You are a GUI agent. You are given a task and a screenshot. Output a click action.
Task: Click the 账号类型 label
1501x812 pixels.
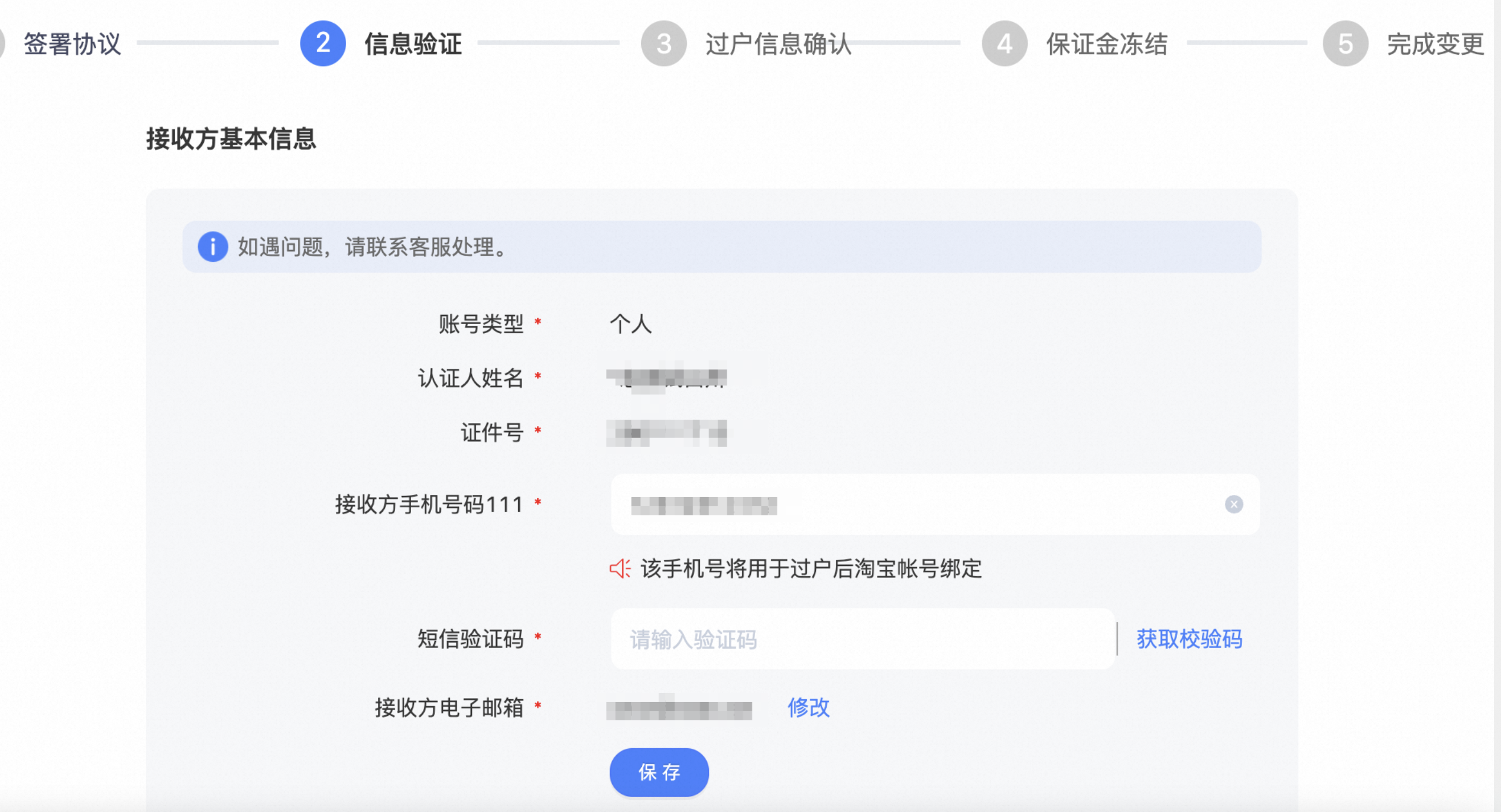click(x=481, y=324)
